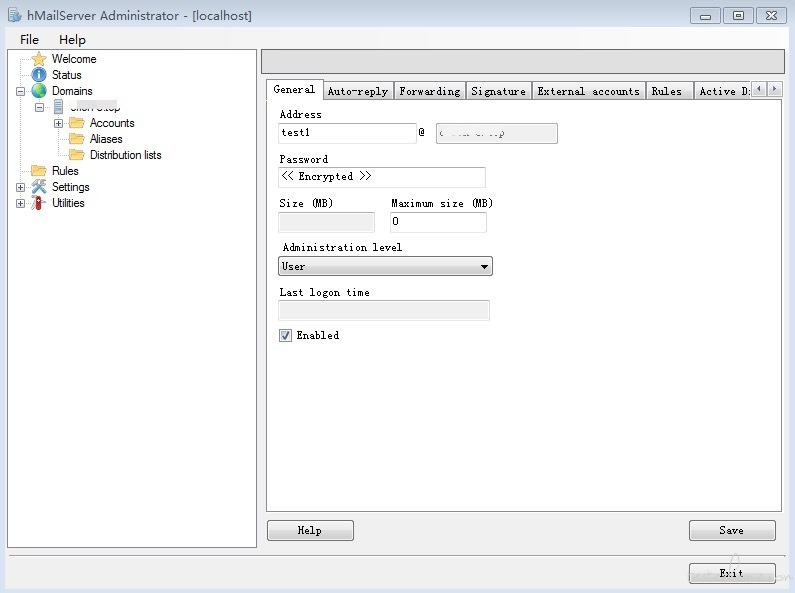Click the Rules folder icon in the tree
This screenshot has width=795, height=593.
[x=39, y=171]
